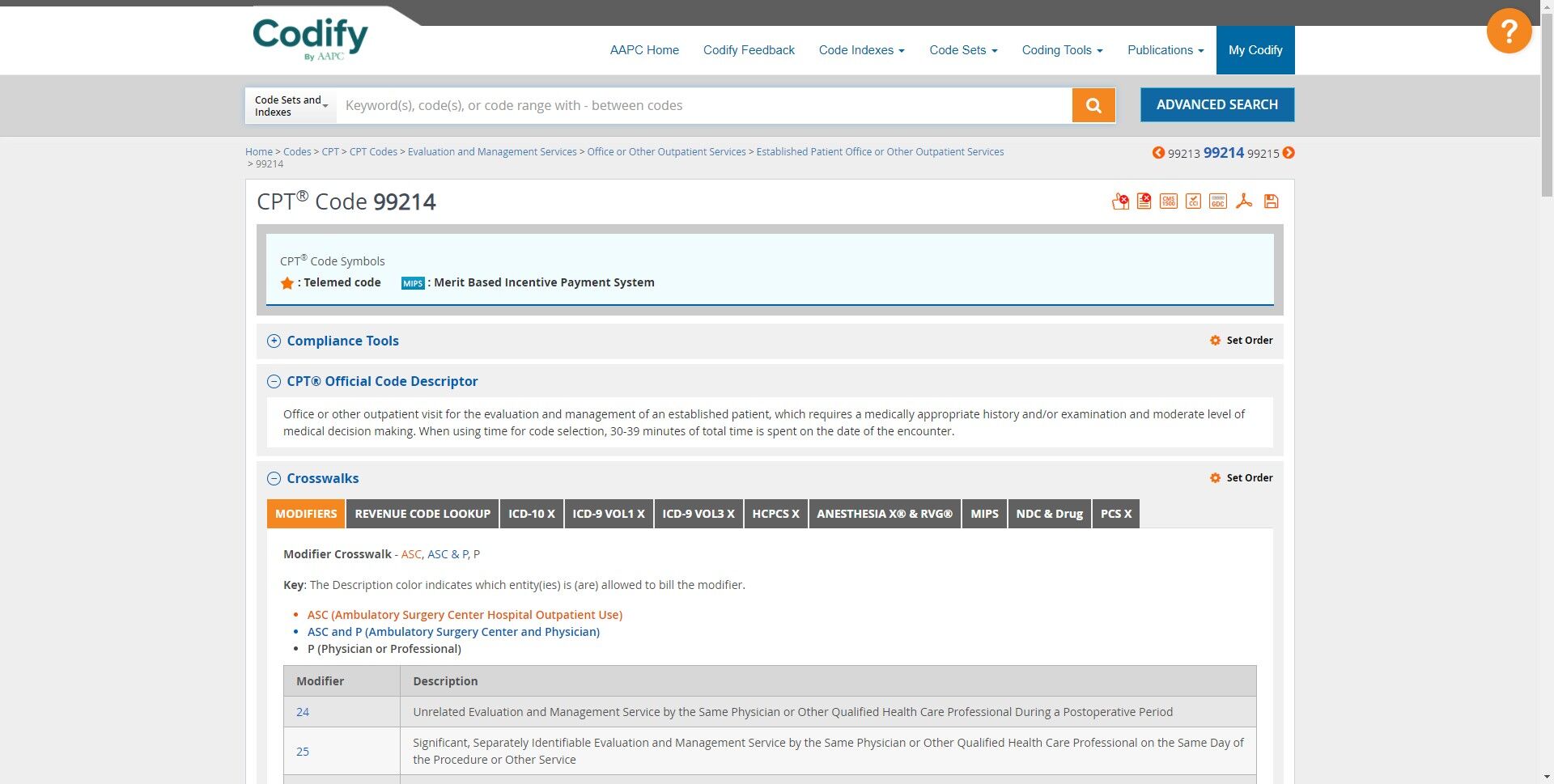Click 'P (Physician or Professional)' legend text

[x=384, y=649]
